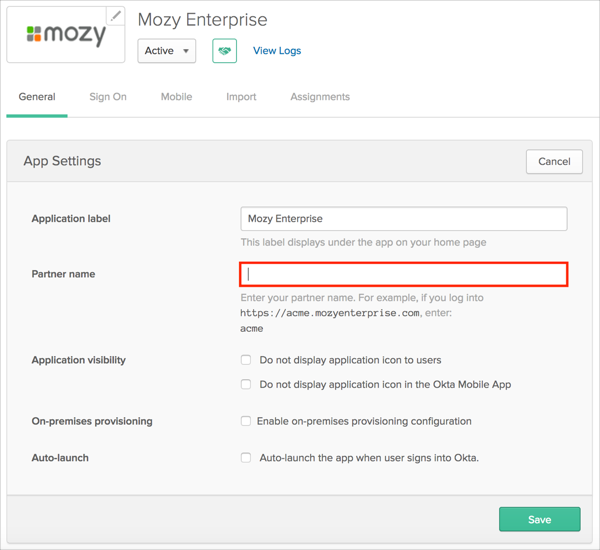600x550 pixels.
Task: Open the Mobile tab
Action: click(x=176, y=97)
